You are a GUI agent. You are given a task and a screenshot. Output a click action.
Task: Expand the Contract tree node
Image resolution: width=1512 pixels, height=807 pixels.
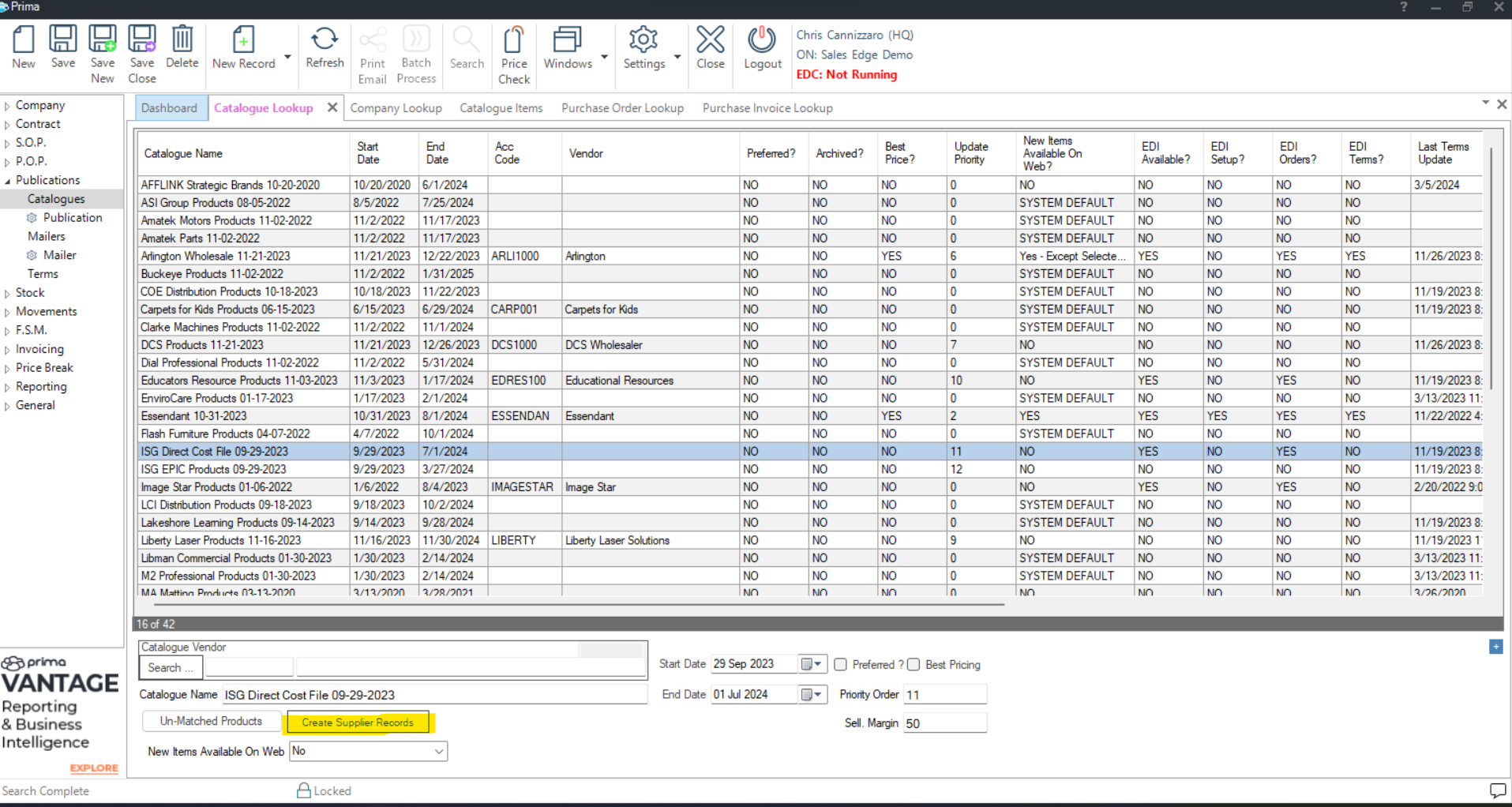point(7,125)
